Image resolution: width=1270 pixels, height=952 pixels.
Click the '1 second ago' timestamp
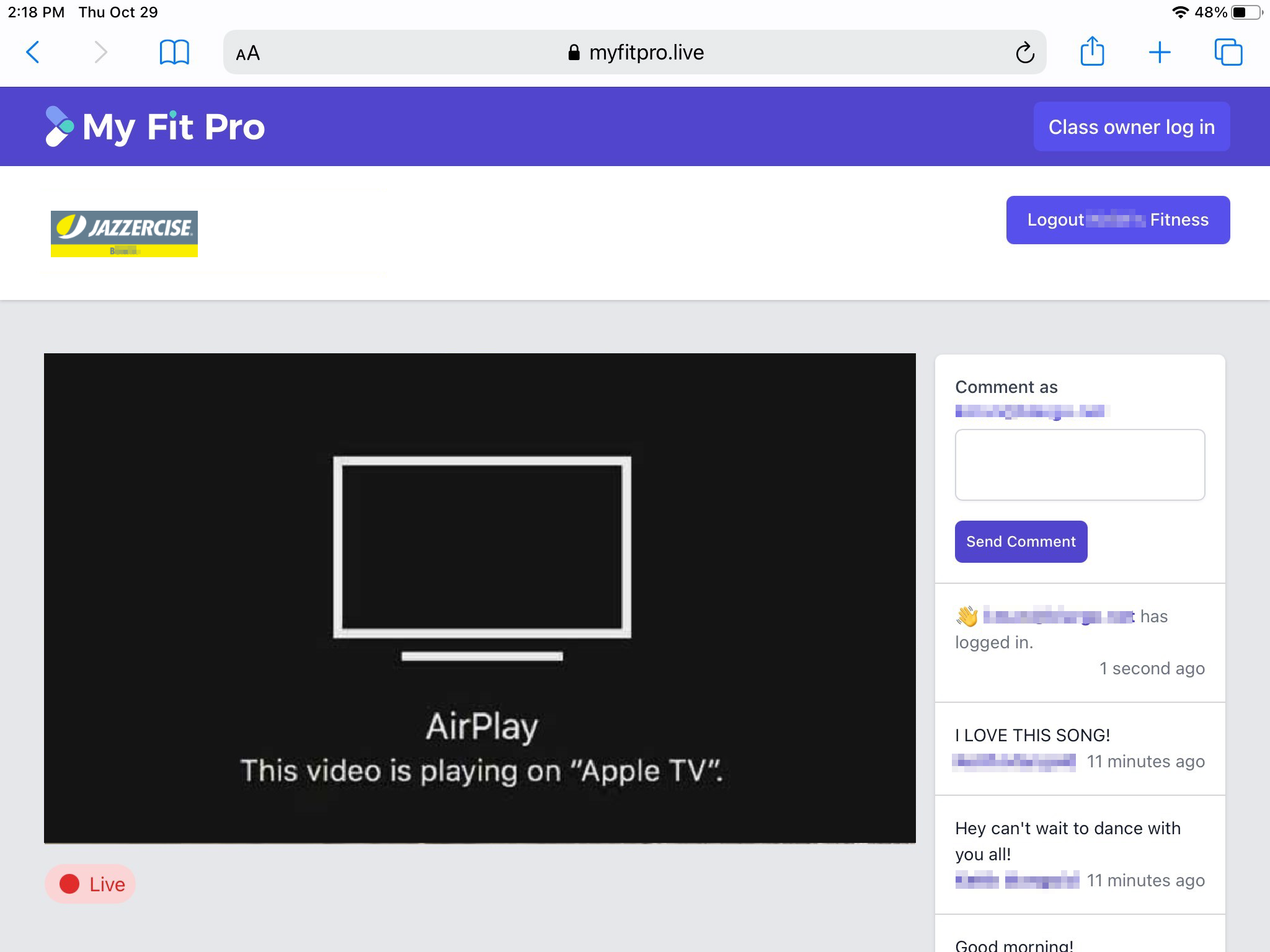[1152, 668]
